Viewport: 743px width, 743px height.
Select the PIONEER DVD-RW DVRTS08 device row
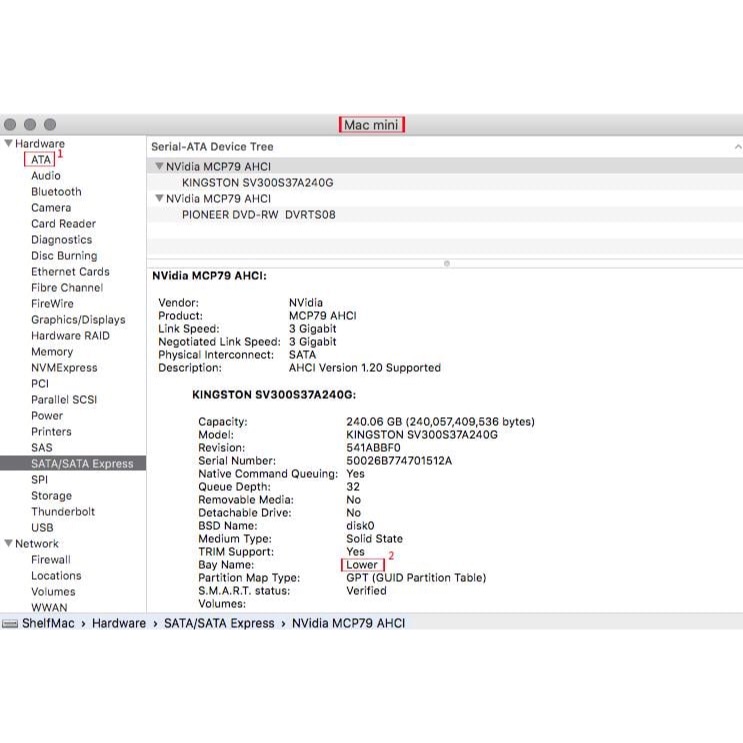pos(445,215)
